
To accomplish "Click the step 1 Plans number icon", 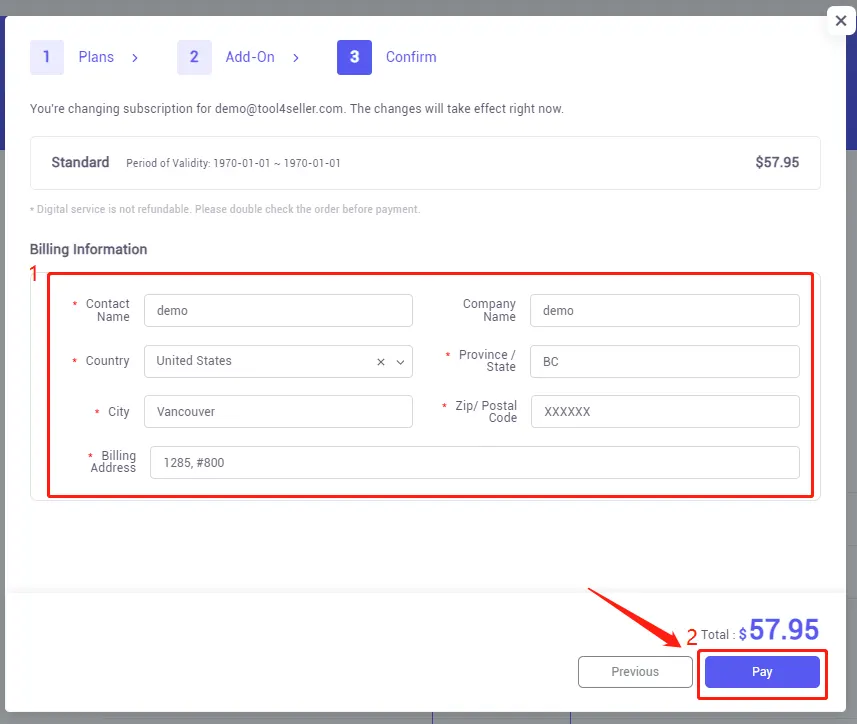I will tap(46, 57).
